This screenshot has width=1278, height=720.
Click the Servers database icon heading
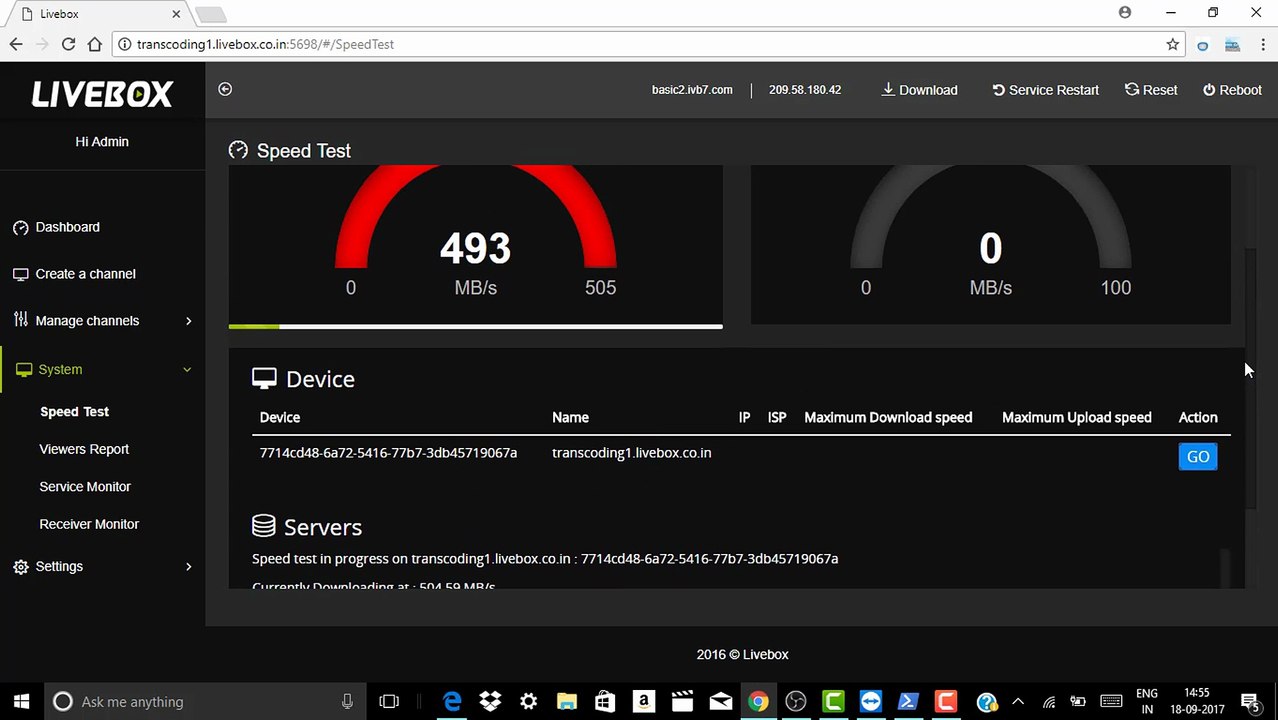point(263,526)
